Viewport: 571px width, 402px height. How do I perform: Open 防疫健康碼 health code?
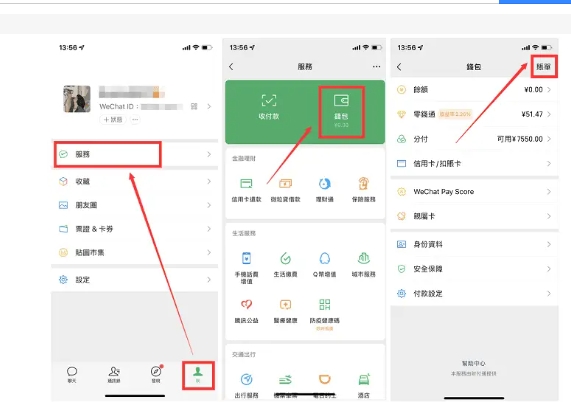[324, 314]
